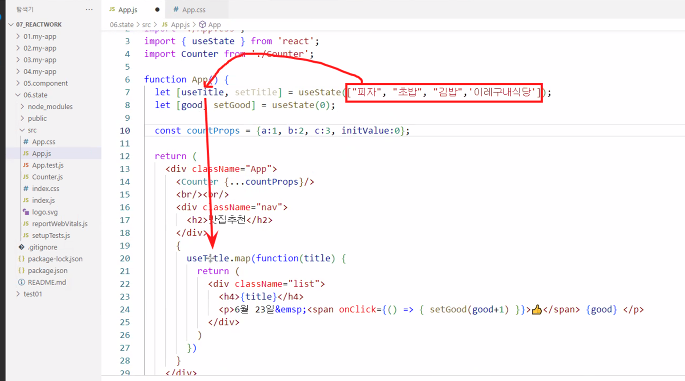Click the thumbs-up emoji in code
Image resolution: width=685 pixels, height=381 pixels.
pos(536,310)
